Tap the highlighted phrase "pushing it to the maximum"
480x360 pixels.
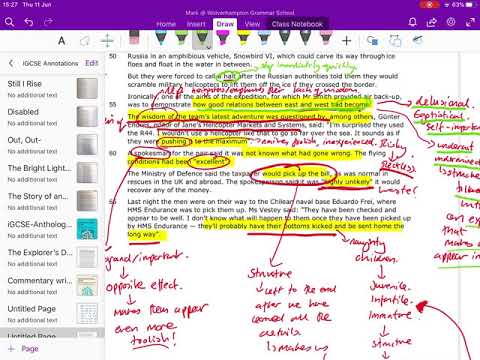[x=205, y=141]
